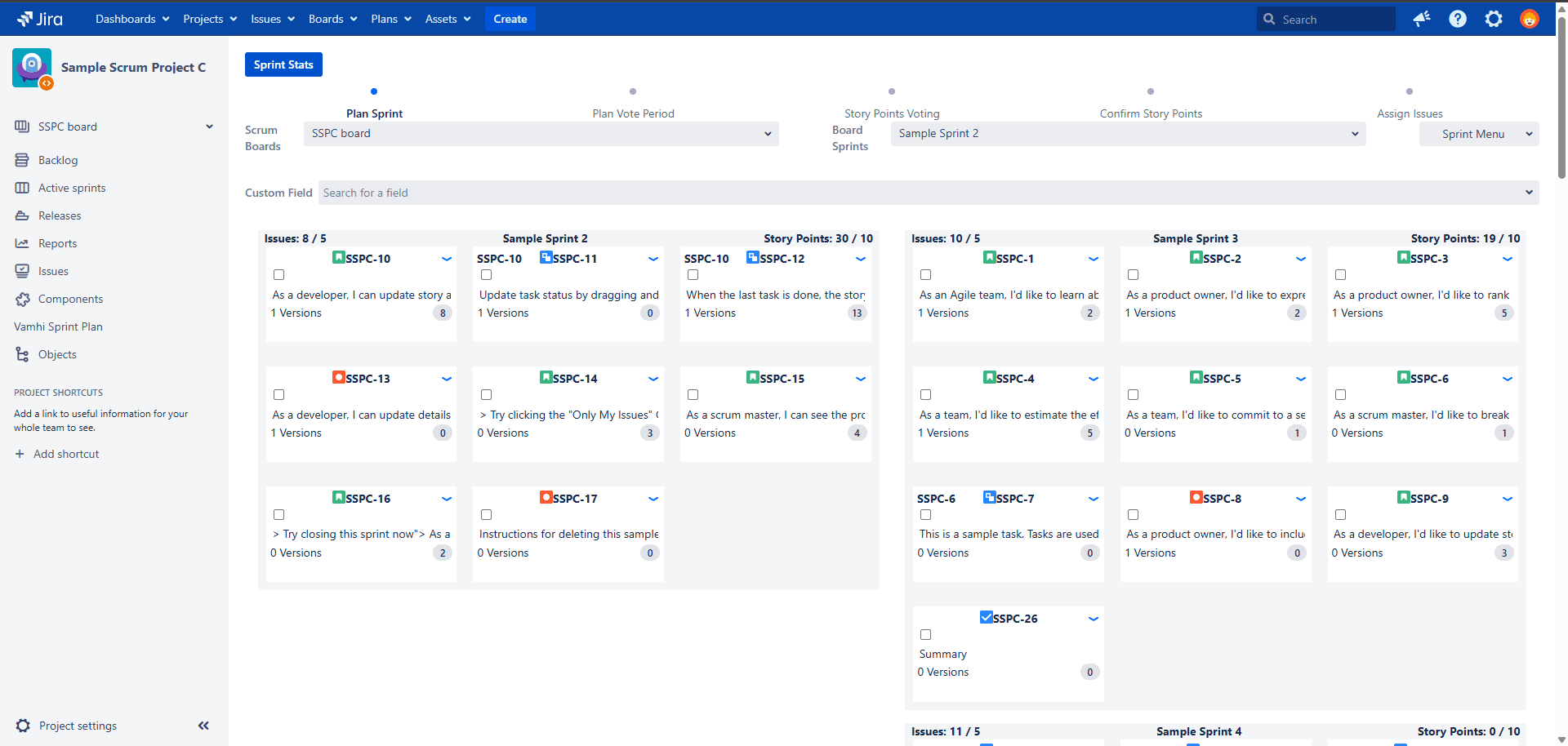Open the Help question mark icon
The height and width of the screenshot is (746, 1568).
click(1458, 19)
